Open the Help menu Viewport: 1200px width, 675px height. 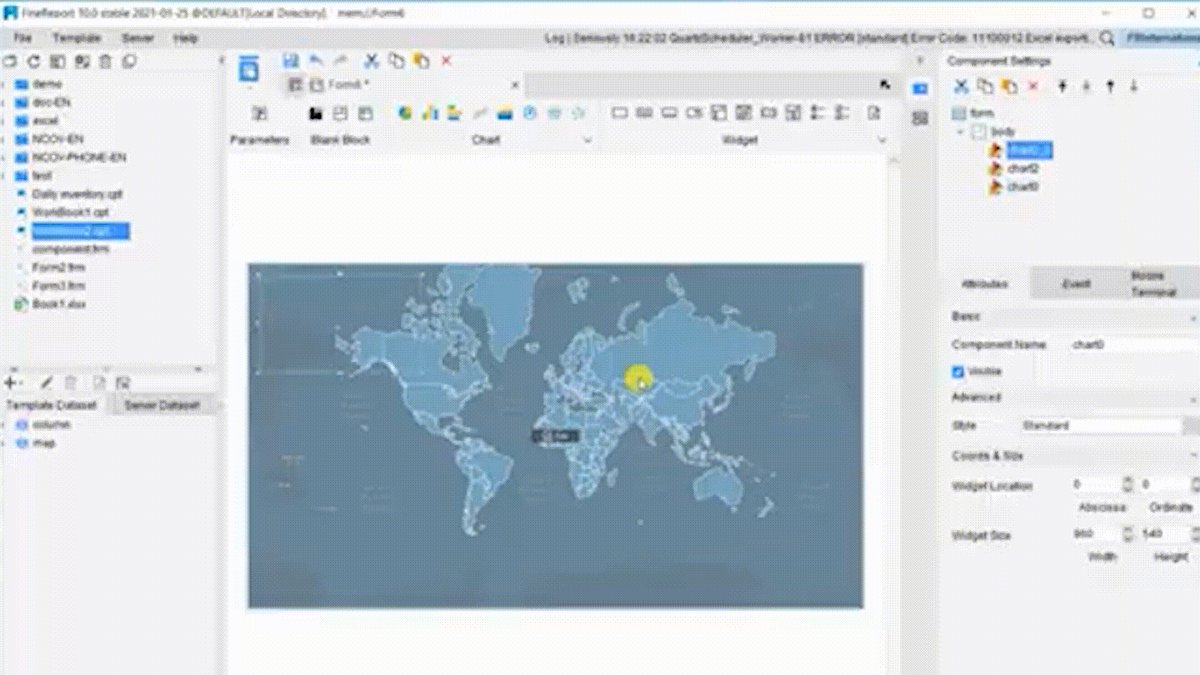[185, 38]
